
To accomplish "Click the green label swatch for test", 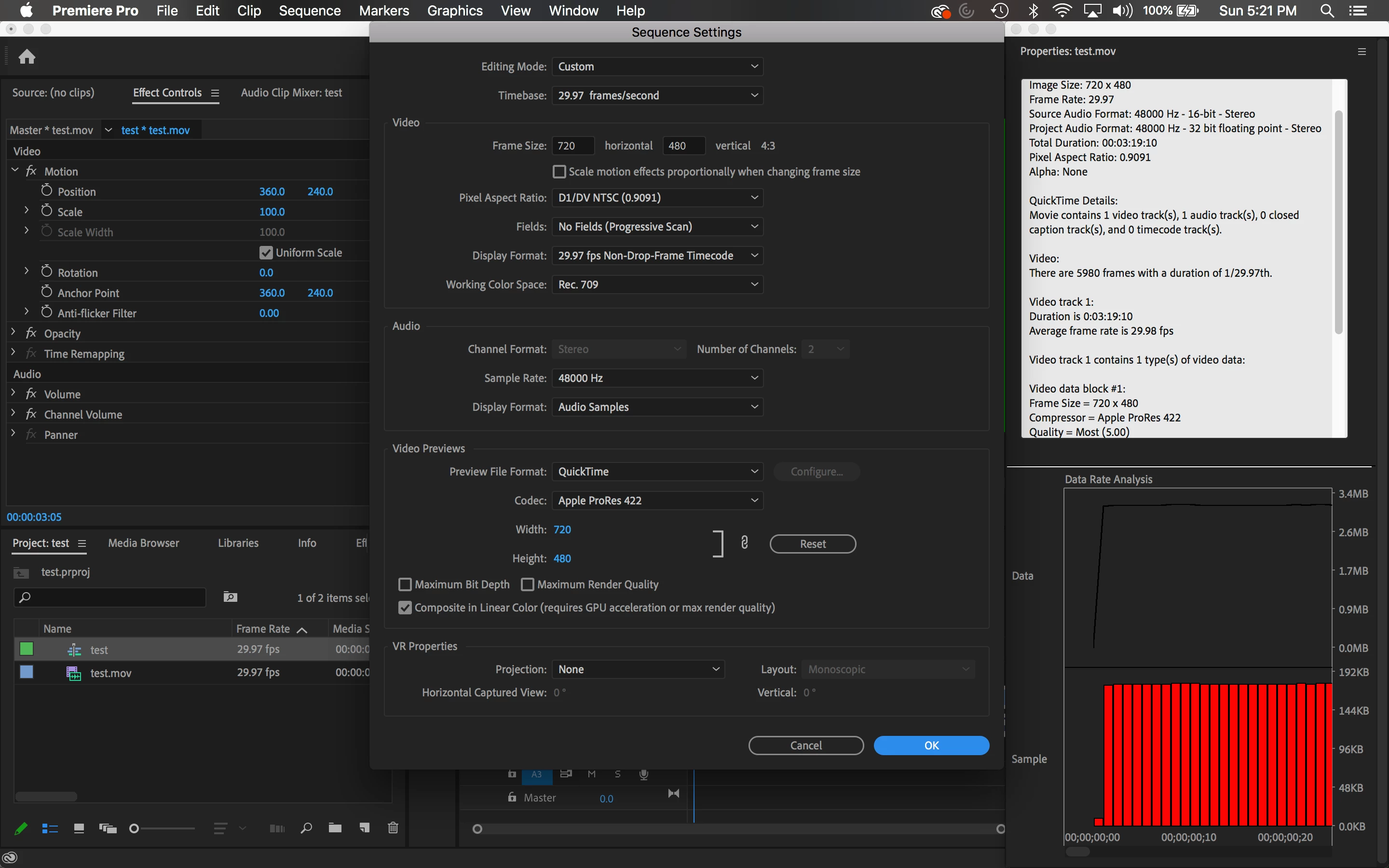I will (27, 649).
